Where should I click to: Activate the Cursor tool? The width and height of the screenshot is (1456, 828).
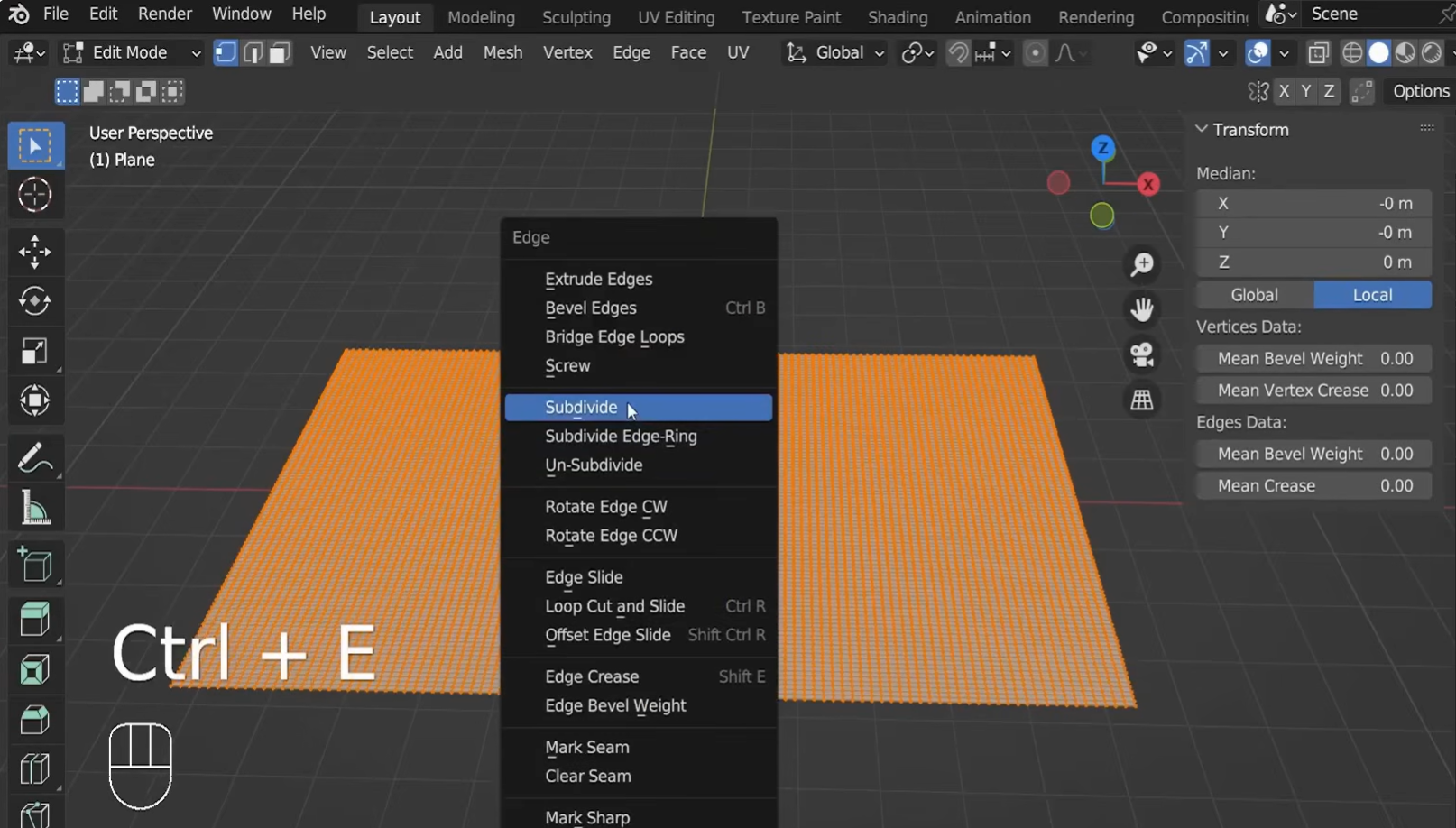[x=35, y=195]
